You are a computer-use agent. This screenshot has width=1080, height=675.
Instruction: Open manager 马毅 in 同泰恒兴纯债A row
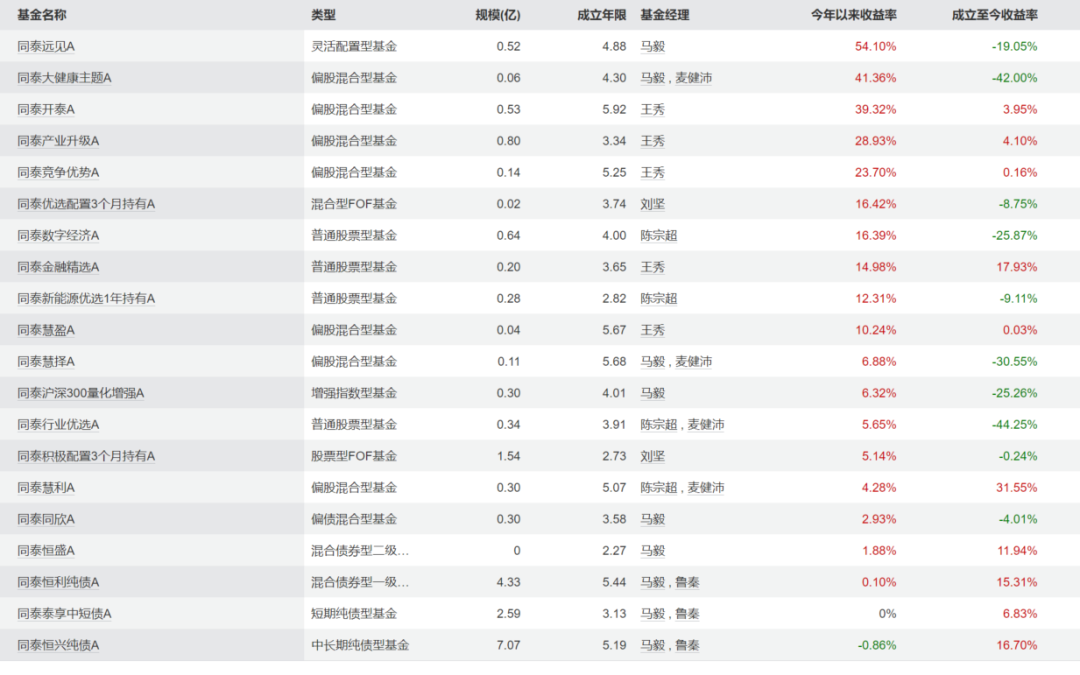(x=653, y=645)
